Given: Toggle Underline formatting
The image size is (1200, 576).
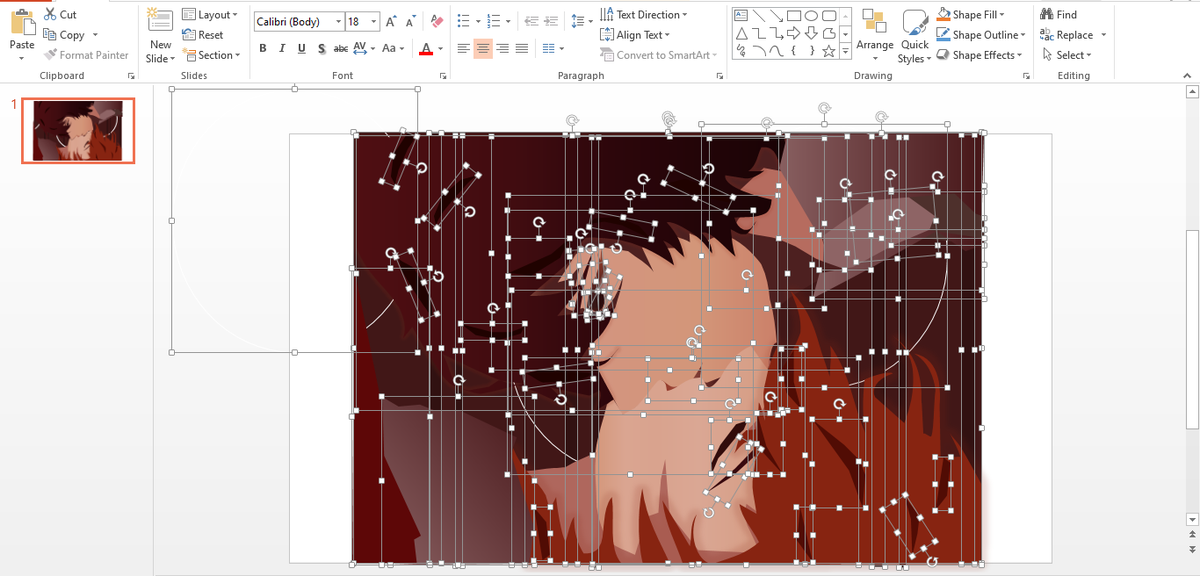Looking at the screenshot, I should click(x=301, y=49).
